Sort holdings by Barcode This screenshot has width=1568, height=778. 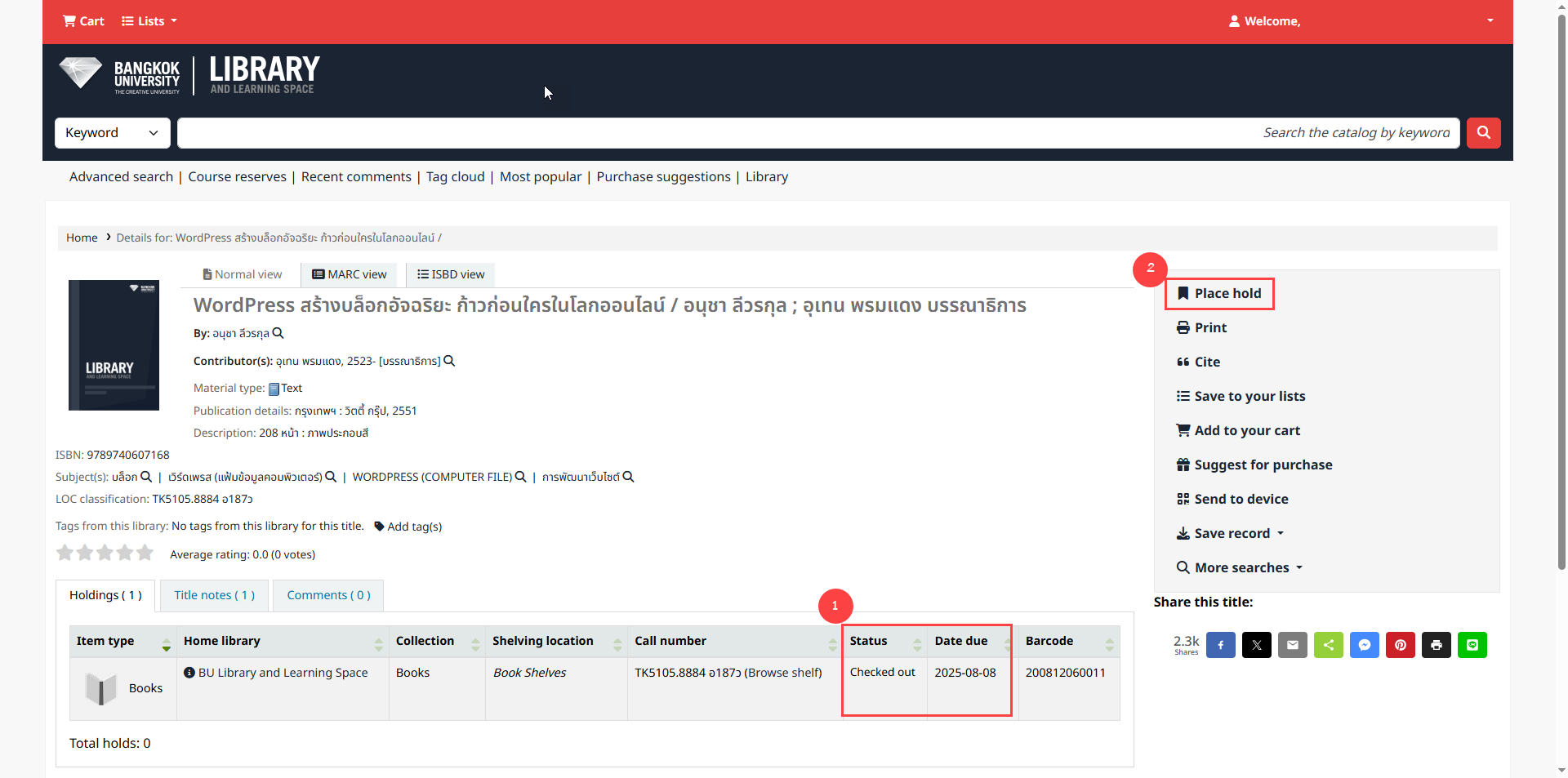tap(1069, 642)
